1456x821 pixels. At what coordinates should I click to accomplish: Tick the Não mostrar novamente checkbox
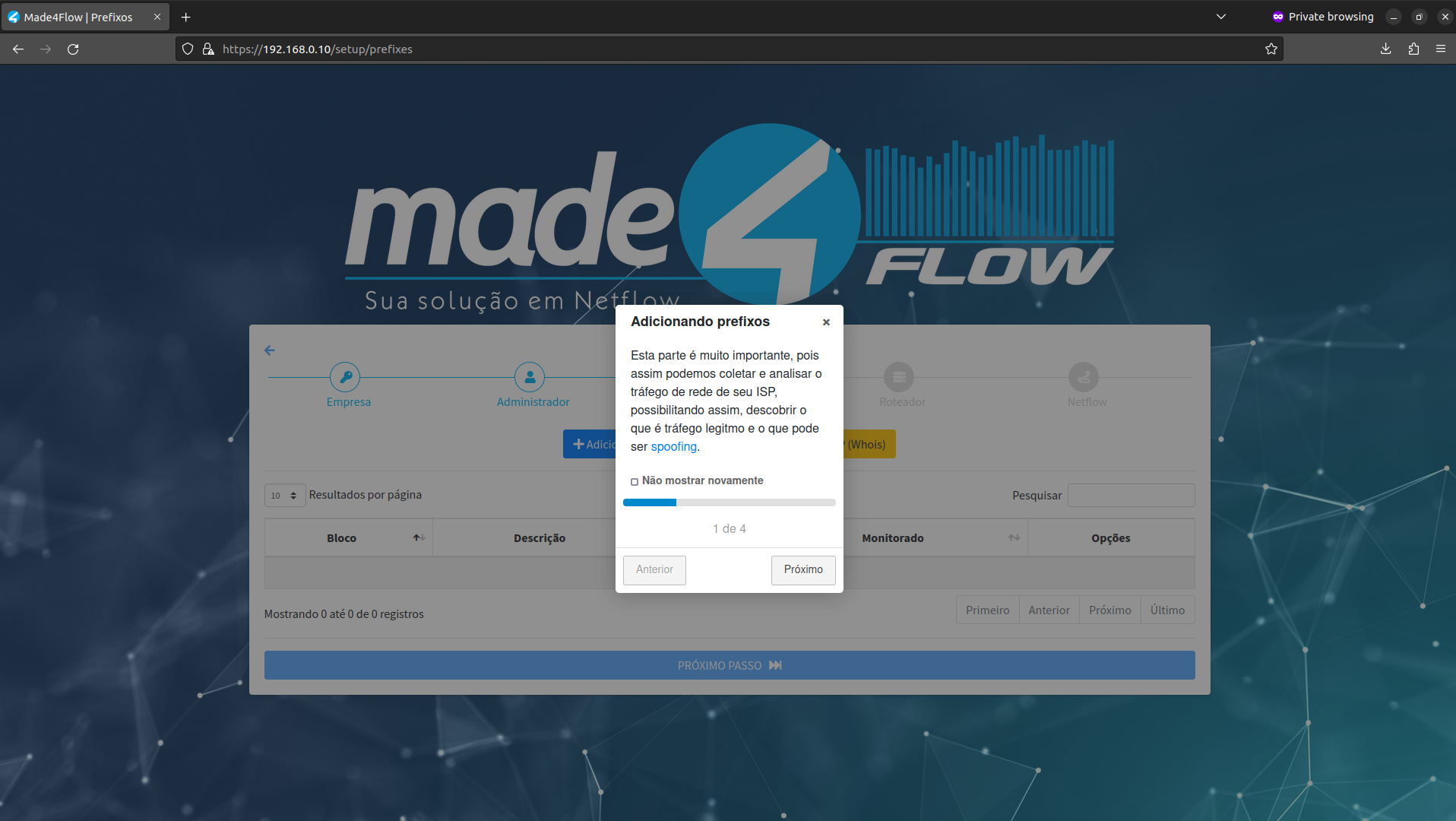[635, 482]
